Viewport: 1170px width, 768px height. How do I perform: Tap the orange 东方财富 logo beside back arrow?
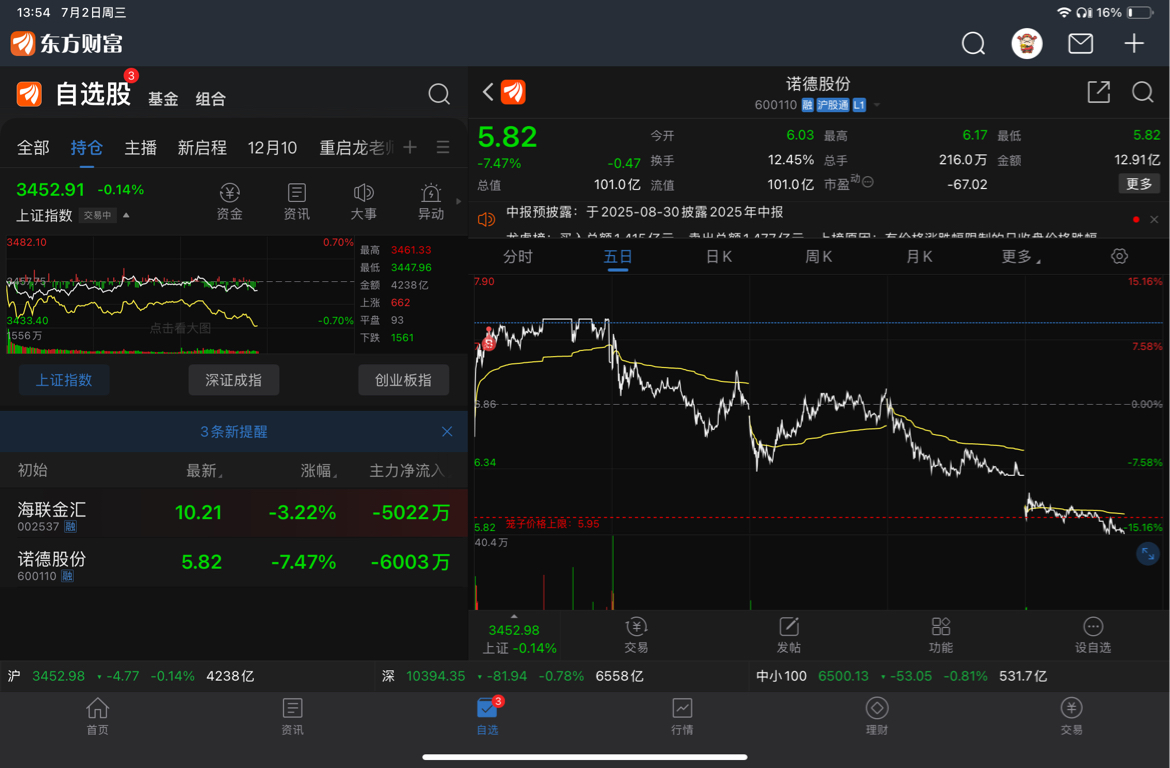(x=513, y=92)
